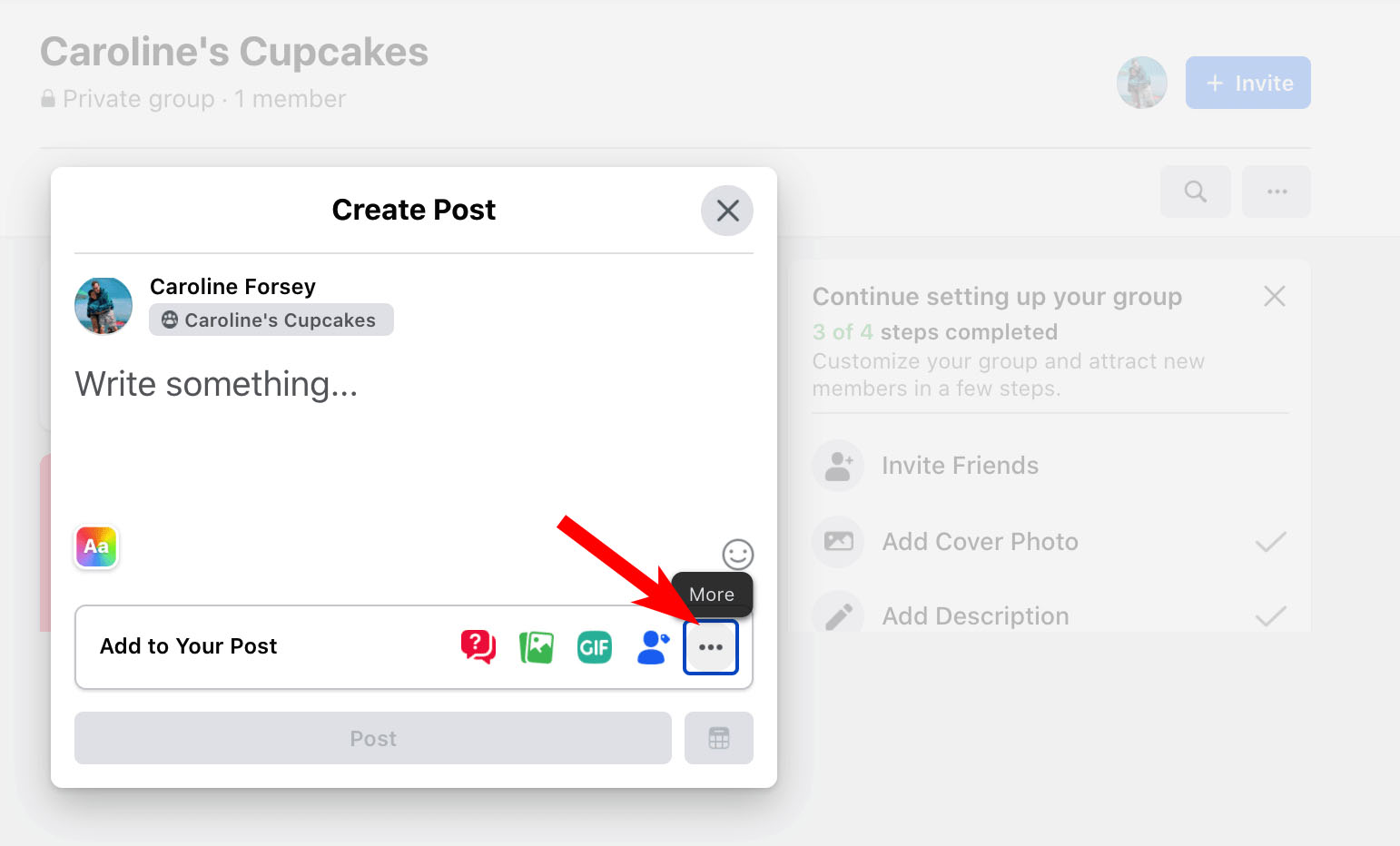This screenshot has width=1400, height=846.
Task: Add photo or video to post
Action: (x=537, y=647)
